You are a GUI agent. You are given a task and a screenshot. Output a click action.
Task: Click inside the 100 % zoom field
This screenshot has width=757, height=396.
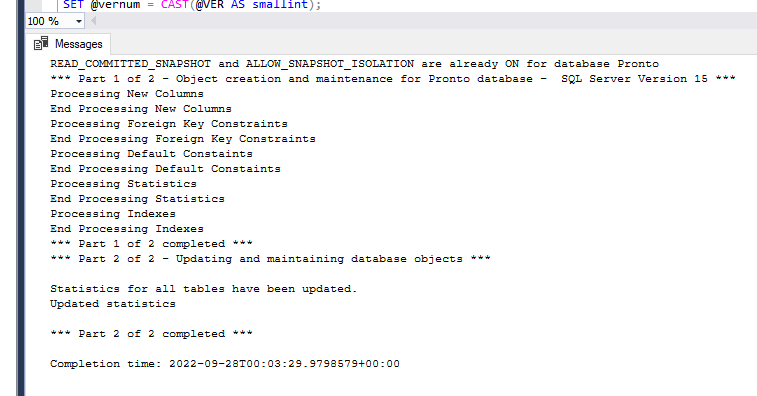coord(49,21)
